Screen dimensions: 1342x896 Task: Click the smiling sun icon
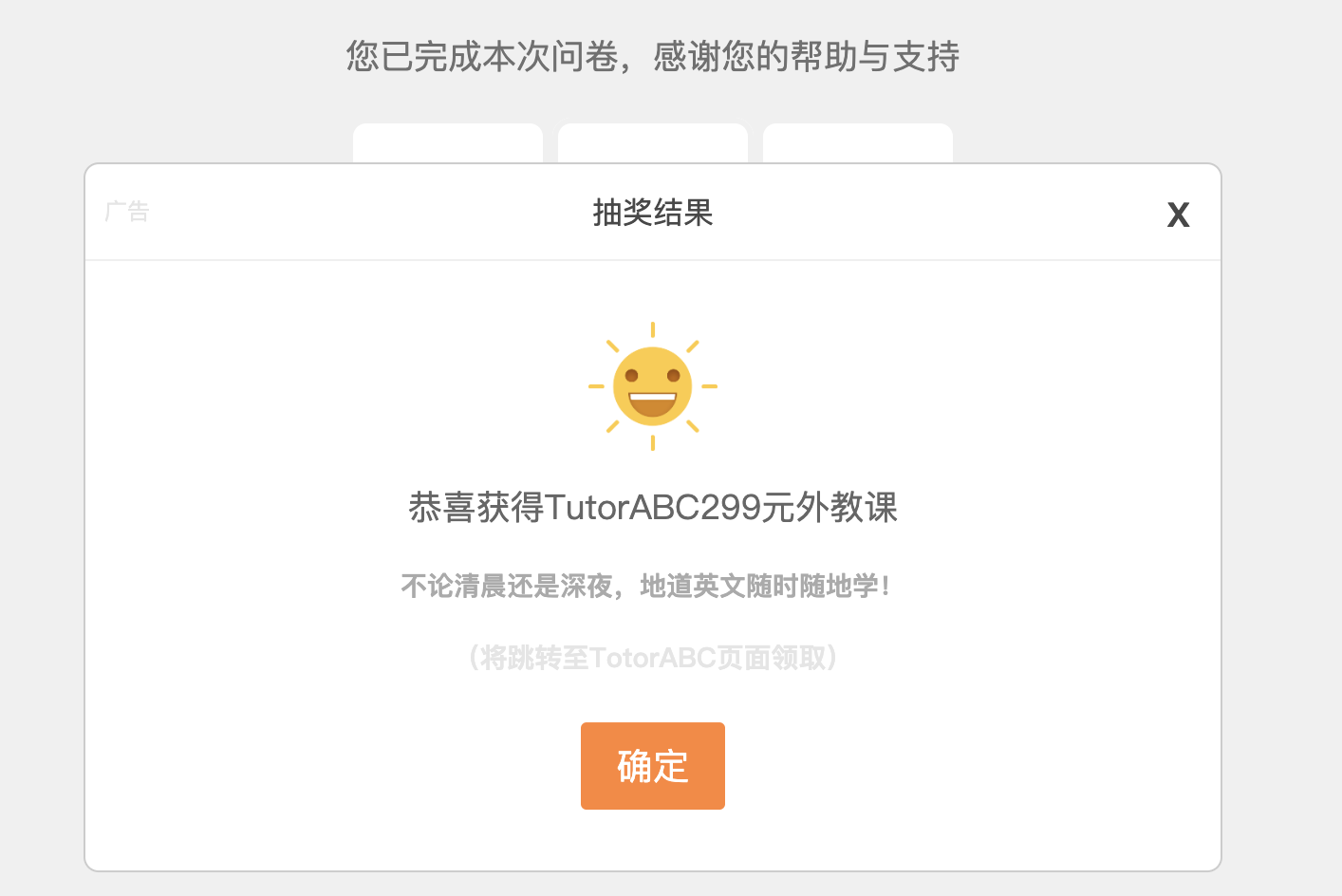(653, 386)
